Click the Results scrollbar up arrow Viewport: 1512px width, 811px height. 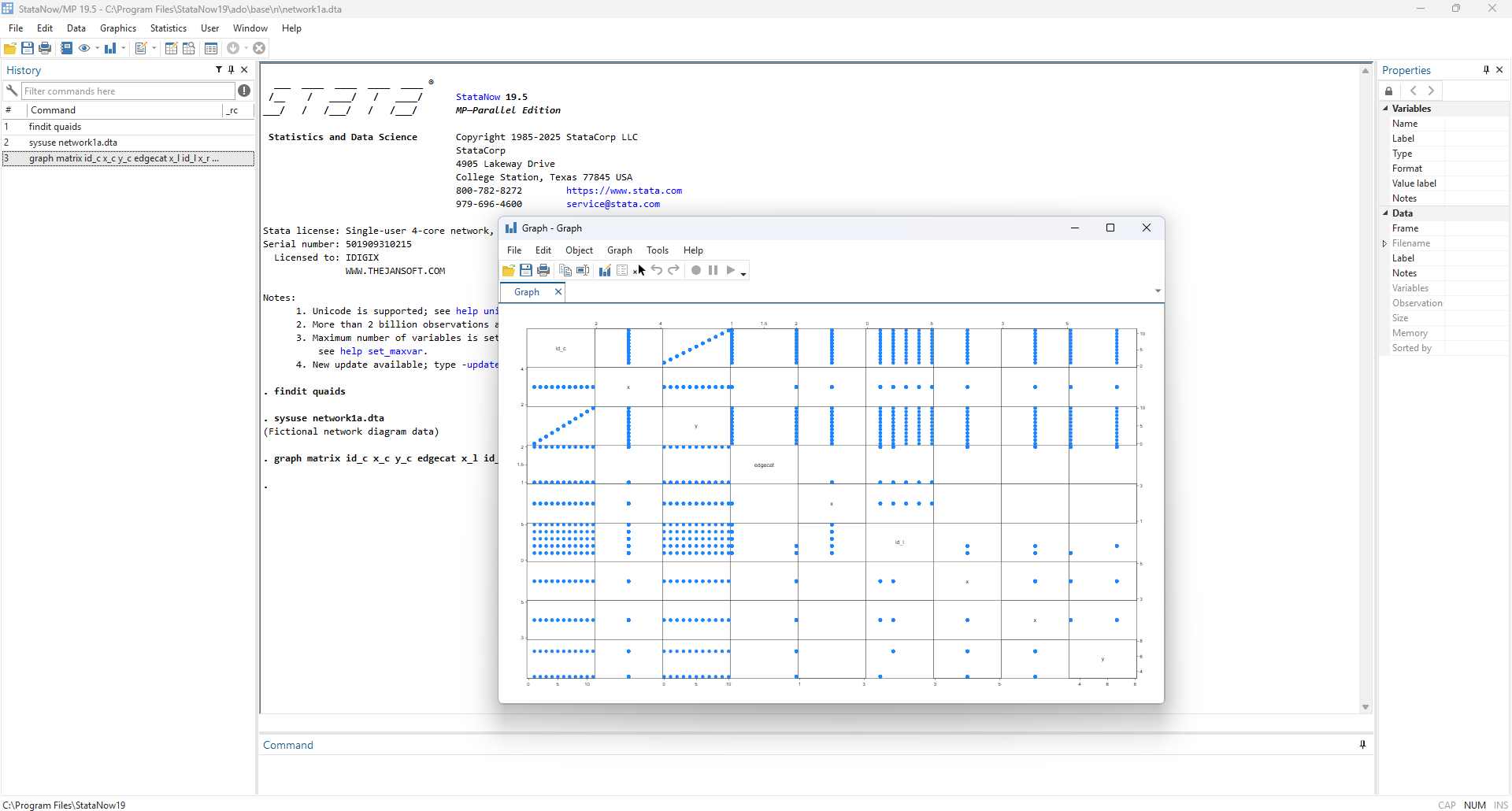coord(1366,71)
